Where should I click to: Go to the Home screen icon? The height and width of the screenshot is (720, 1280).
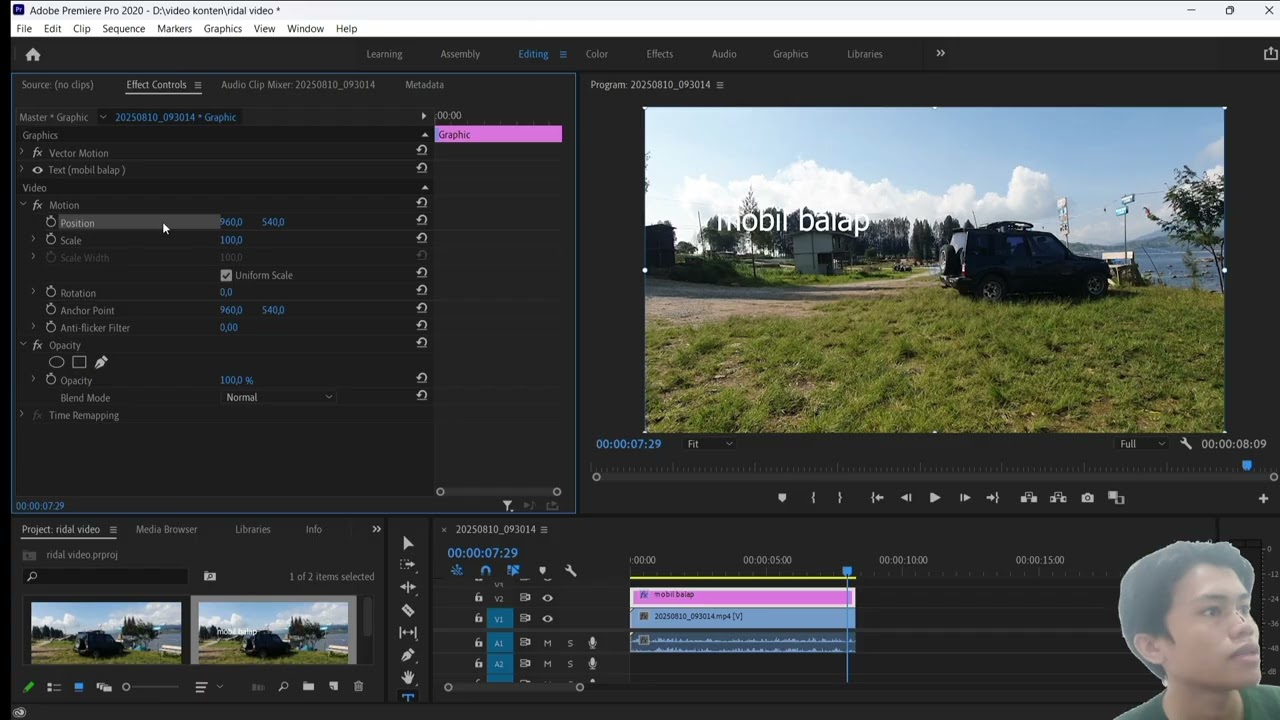(33, 55)
